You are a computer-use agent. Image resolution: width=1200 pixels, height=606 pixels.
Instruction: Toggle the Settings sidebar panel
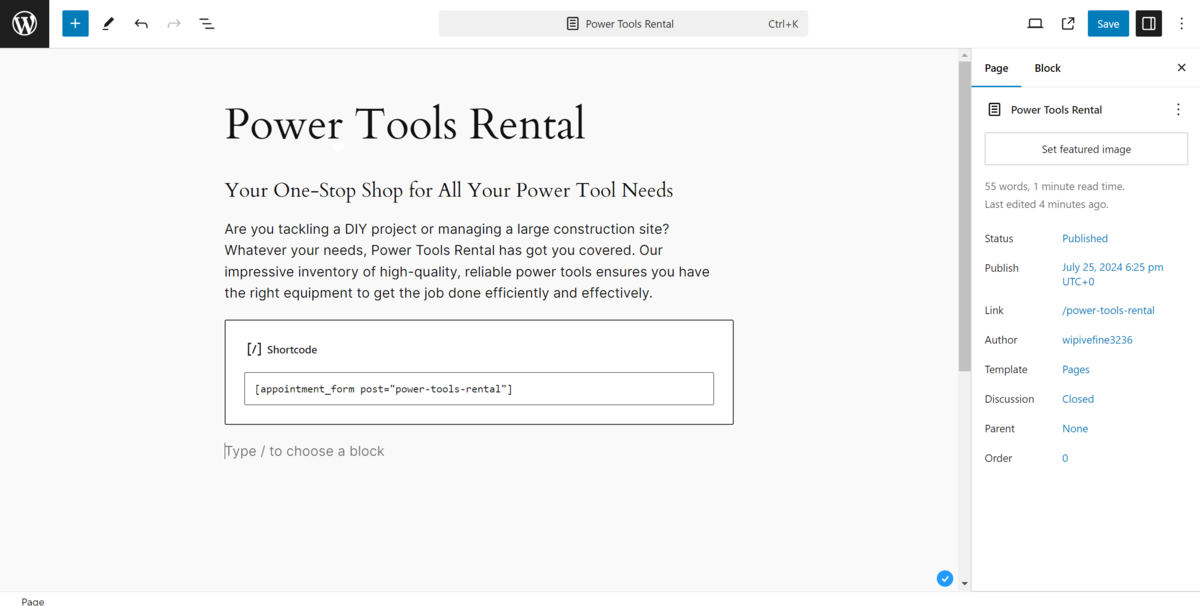point(1149,24)
